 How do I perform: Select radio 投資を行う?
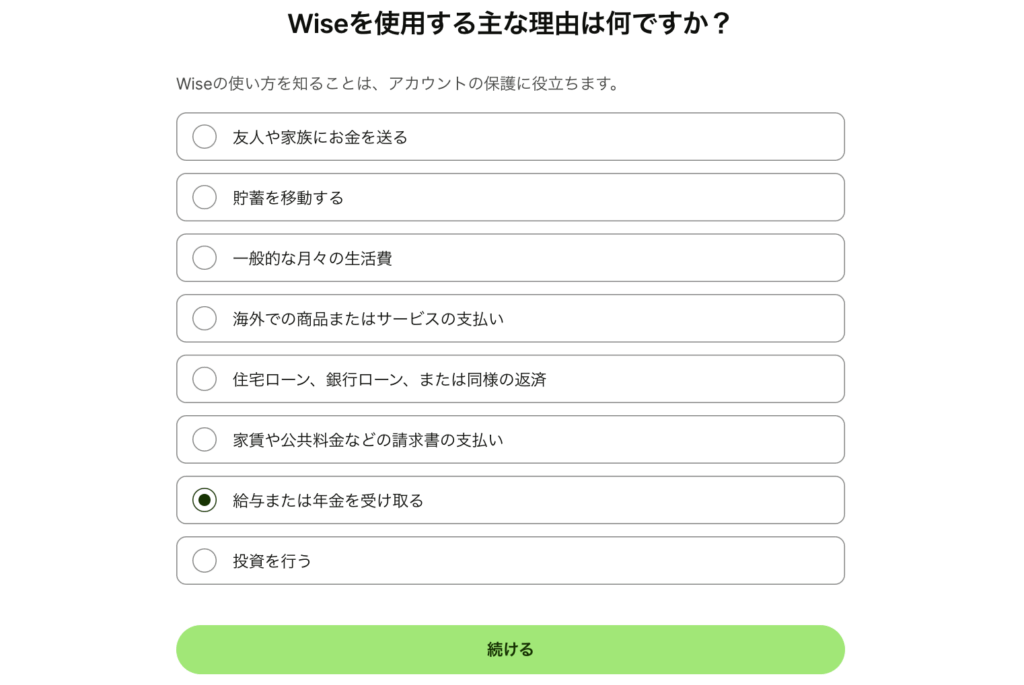click(204, 560)
